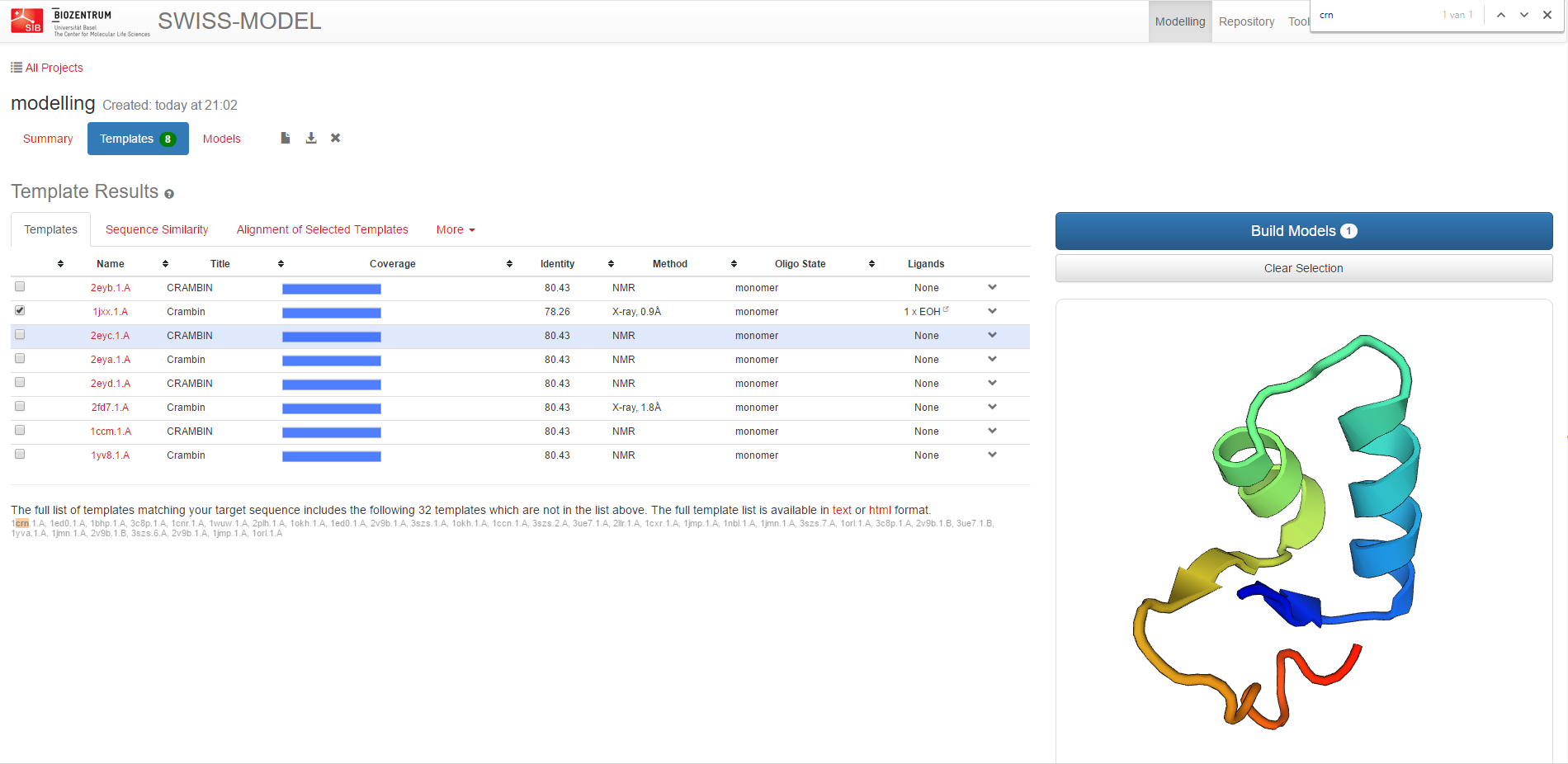Image resolution: width=1568 pixels, height=764 pixels.
Task: Select the 2fd7.1.A template checkbox
Action: pos(20,406)
